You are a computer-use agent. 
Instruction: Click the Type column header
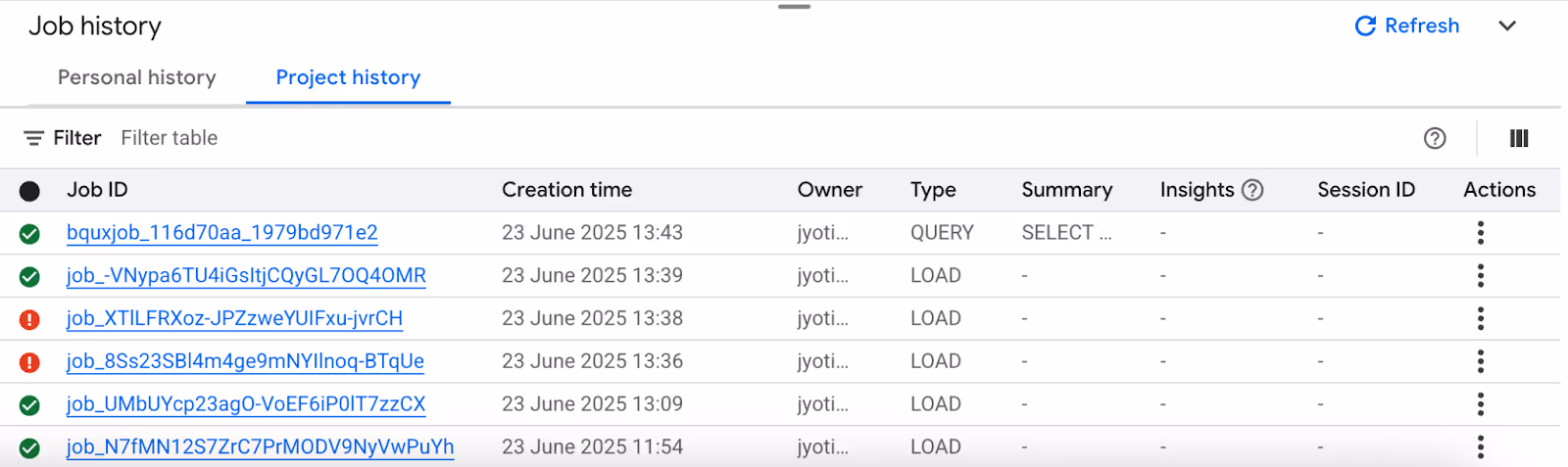[932, 190]
